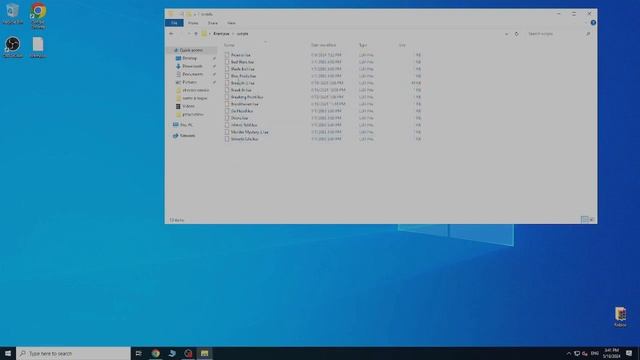Open the View ribbon tab

pyautogui.click(x=231, y=23)
